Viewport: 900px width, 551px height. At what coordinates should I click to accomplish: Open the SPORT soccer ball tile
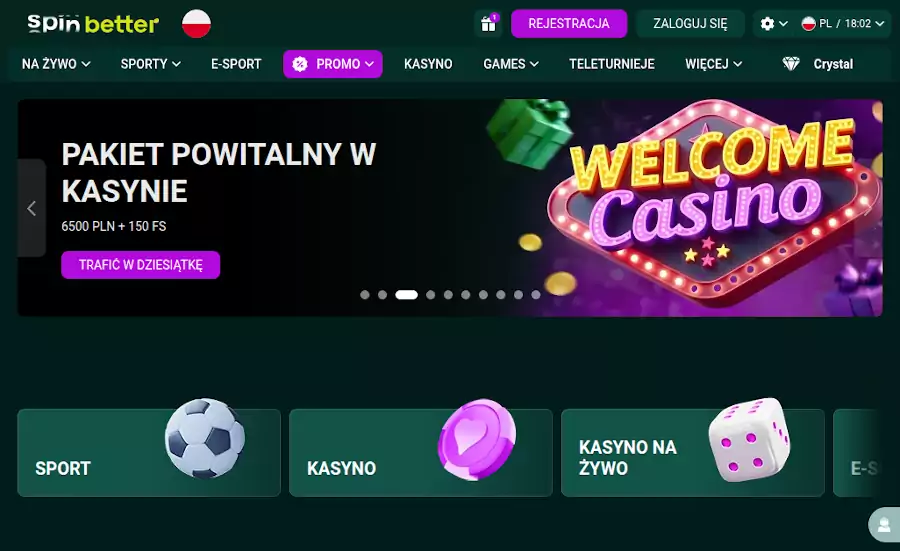[149, 453]
